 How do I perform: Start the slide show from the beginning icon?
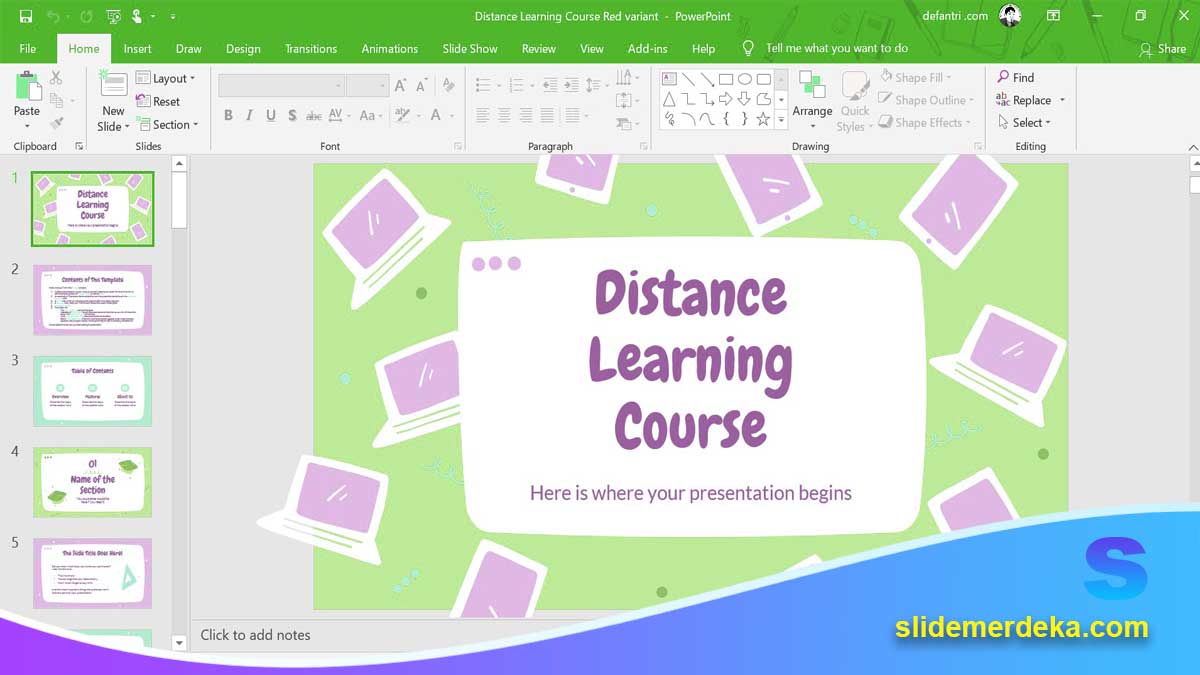click(113, 16)
